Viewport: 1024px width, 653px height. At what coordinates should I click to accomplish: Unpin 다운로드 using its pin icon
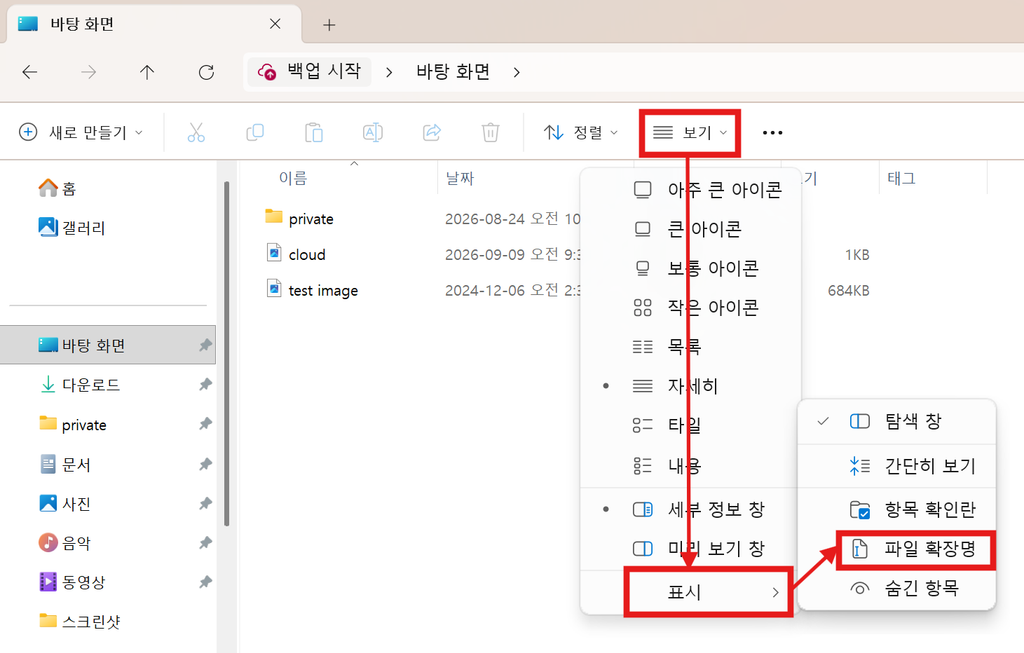[x=205, y=385]
